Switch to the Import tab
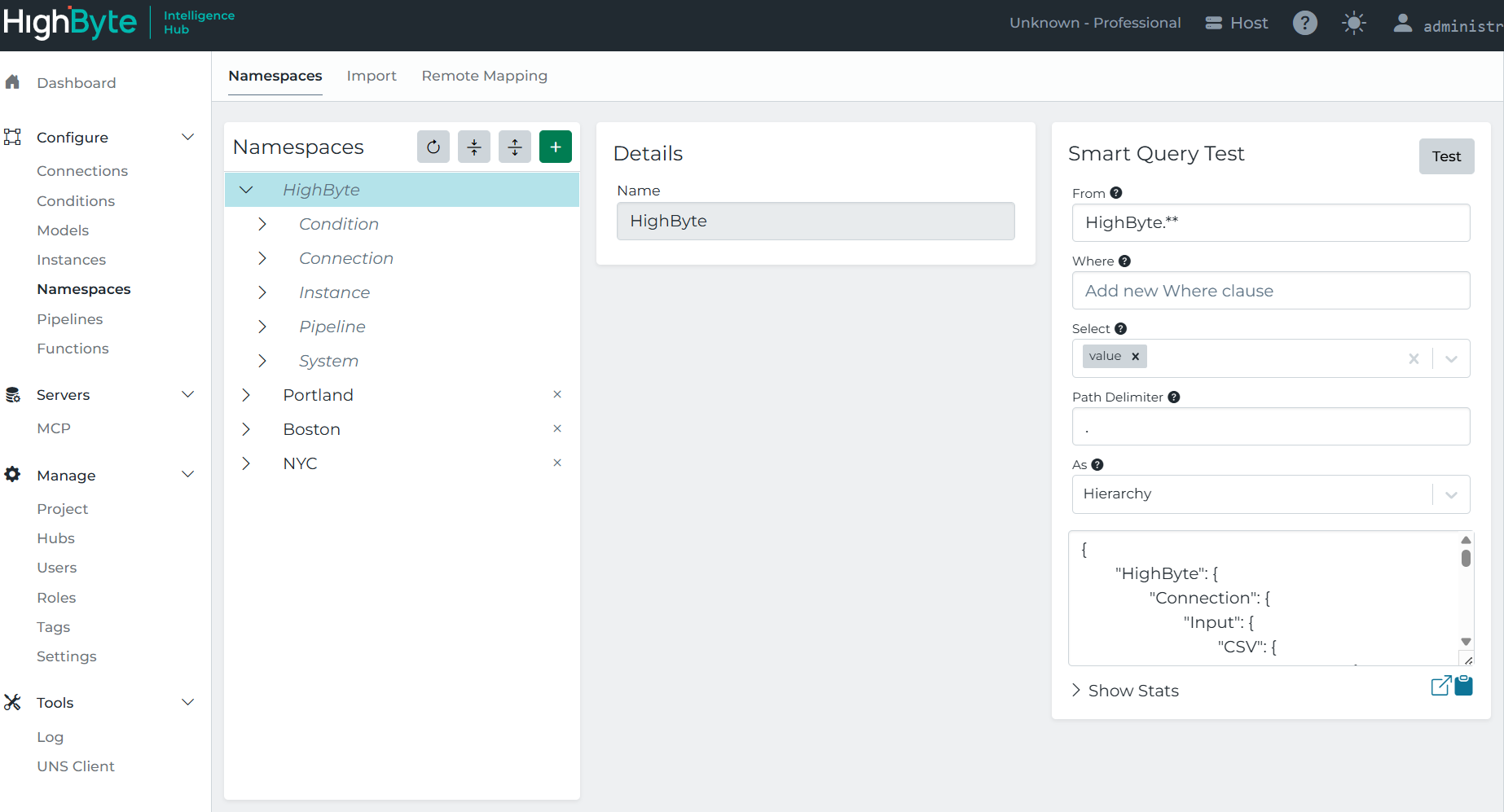Screen dimensions: 1504x812 point(372,76)
